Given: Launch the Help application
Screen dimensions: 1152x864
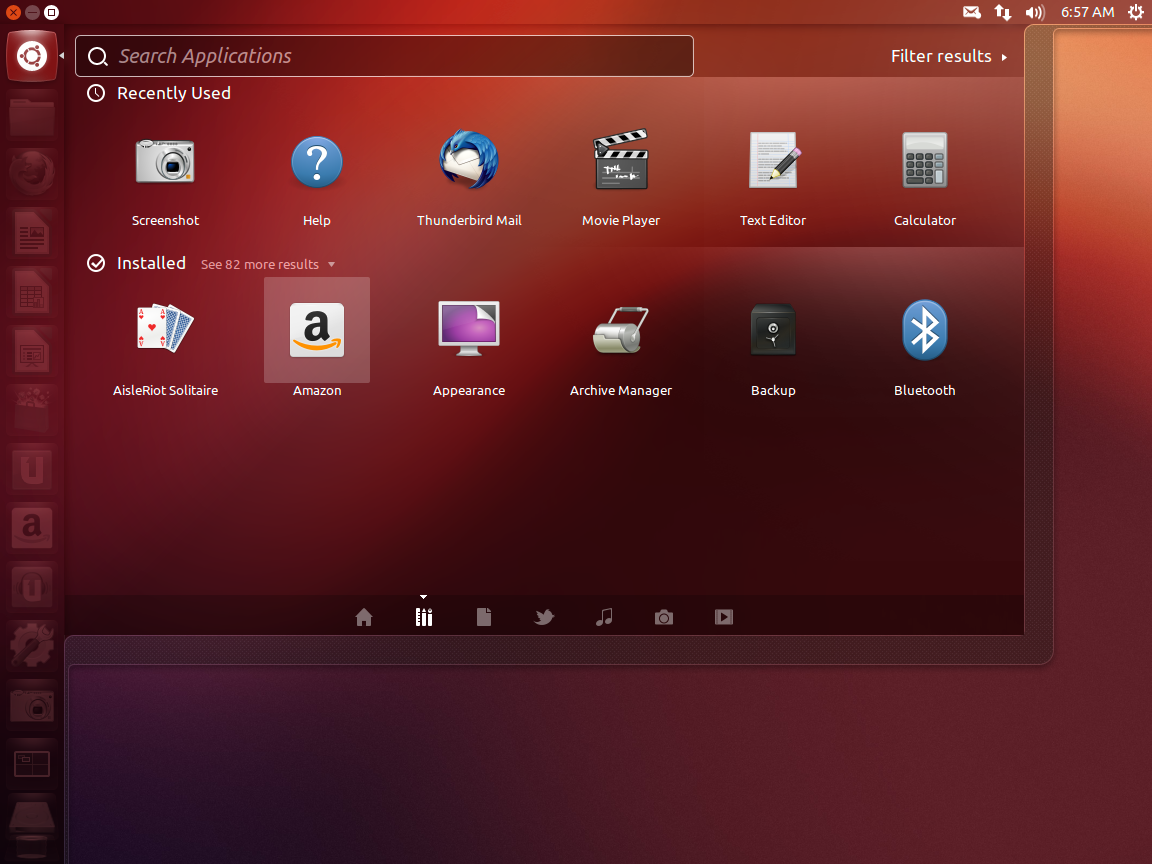Looking at the screenshot, I should point(317,162).
